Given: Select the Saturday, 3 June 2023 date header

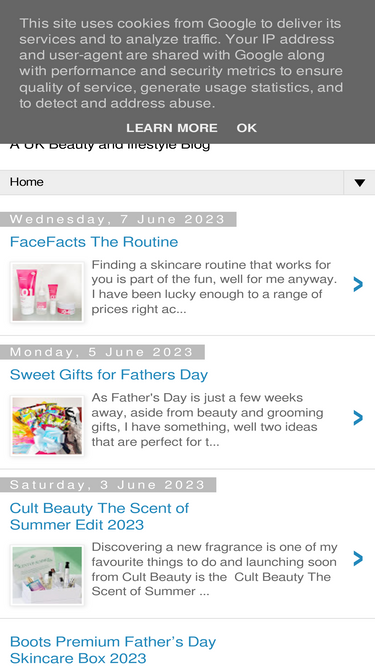Looking at the screenshot, I should 108,485.
